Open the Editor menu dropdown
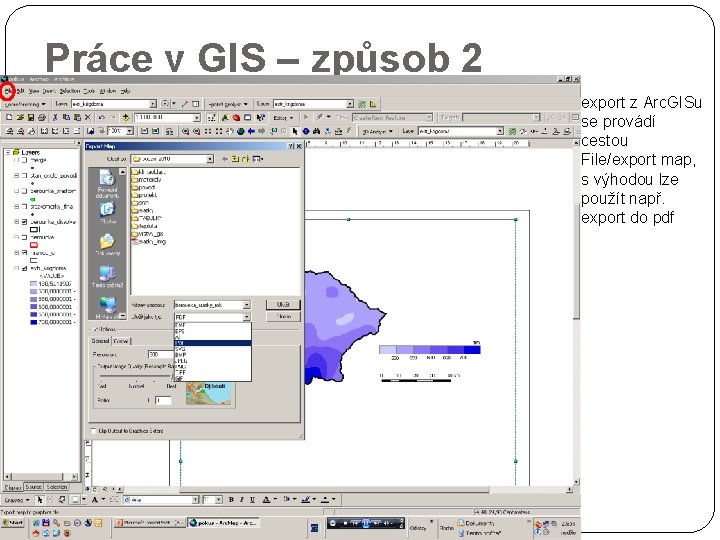 tap(283, 118)
